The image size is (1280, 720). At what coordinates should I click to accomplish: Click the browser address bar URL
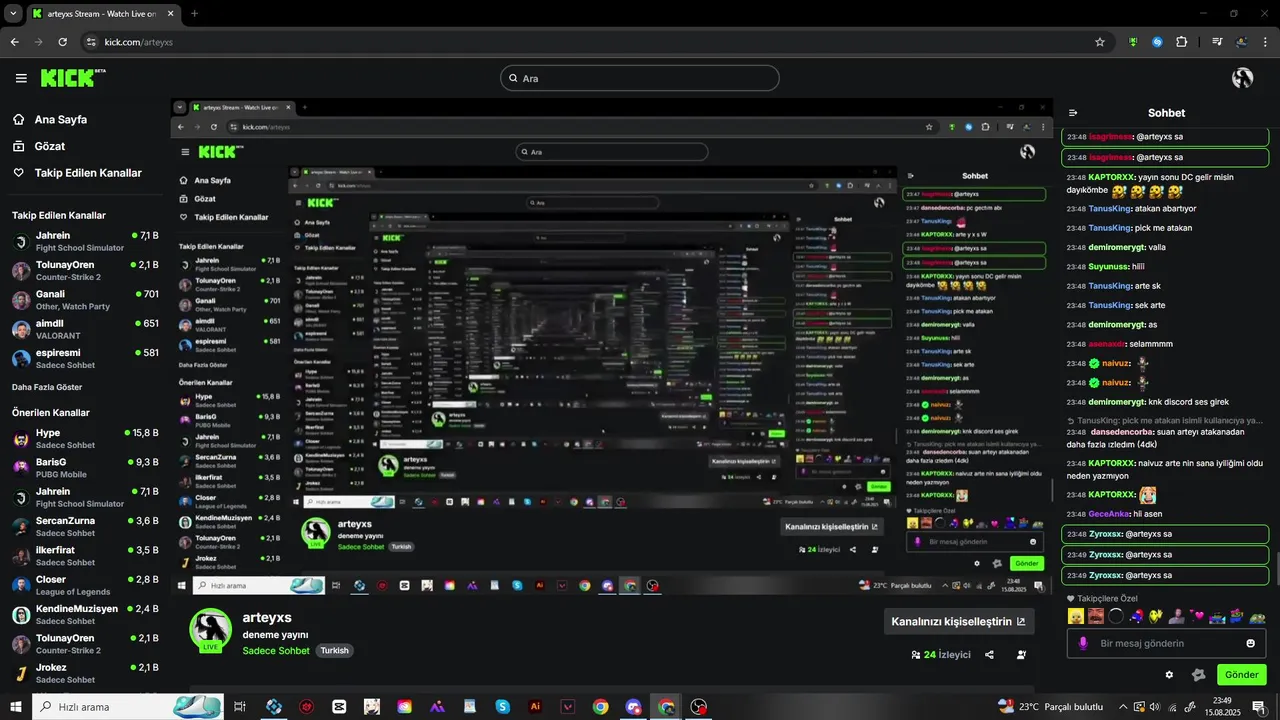[139, 42]
